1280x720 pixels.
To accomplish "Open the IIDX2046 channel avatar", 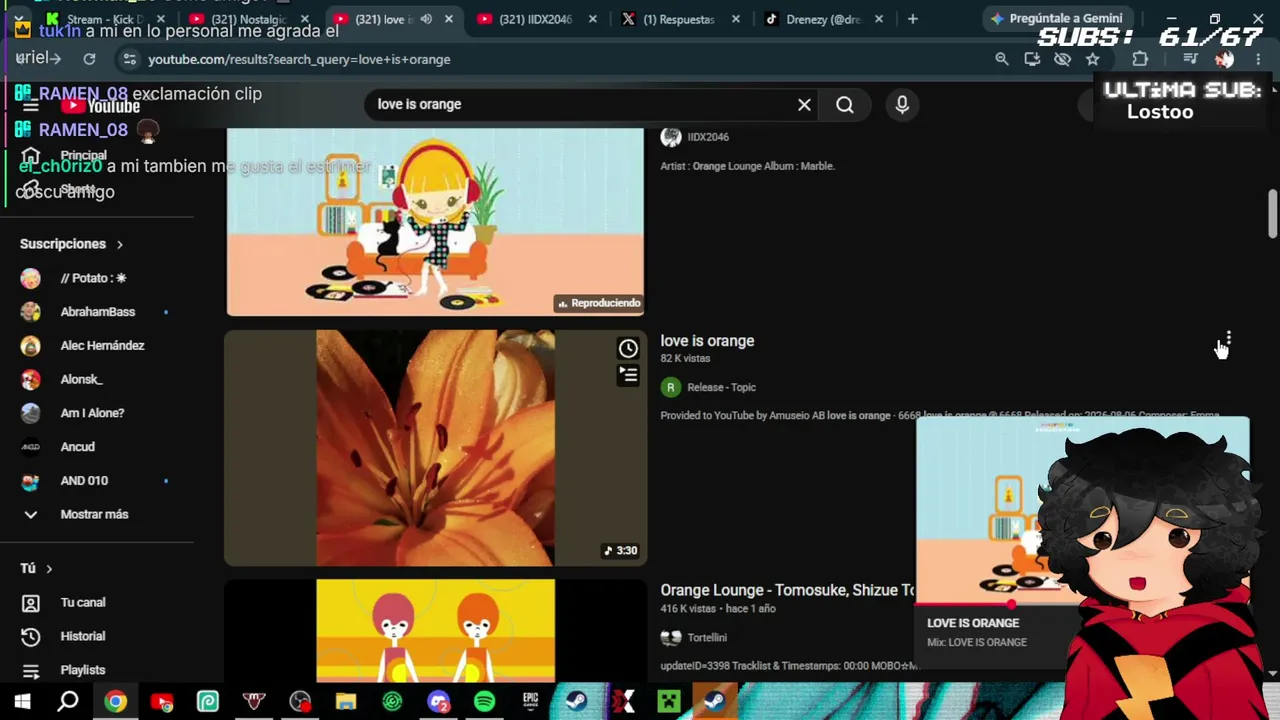I will (x=671, y=137).
